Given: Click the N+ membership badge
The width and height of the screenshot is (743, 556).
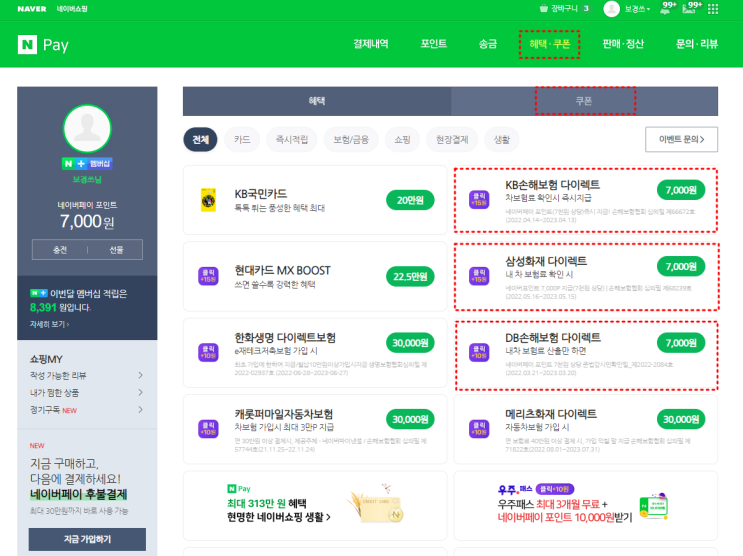Looking at the screenshot, I should coord(87,164).
